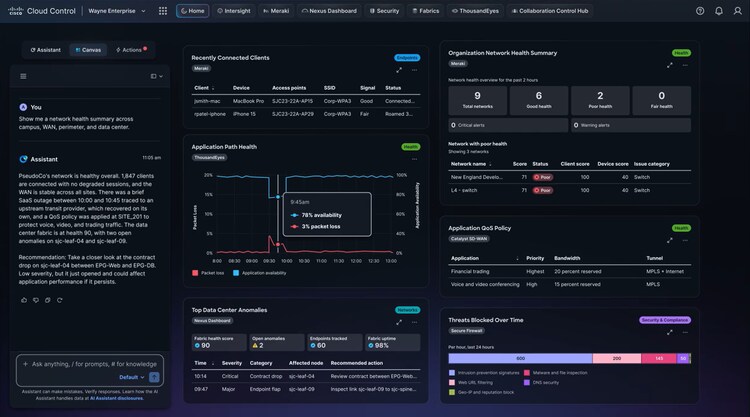Open the app launcher grid icon

163,11
